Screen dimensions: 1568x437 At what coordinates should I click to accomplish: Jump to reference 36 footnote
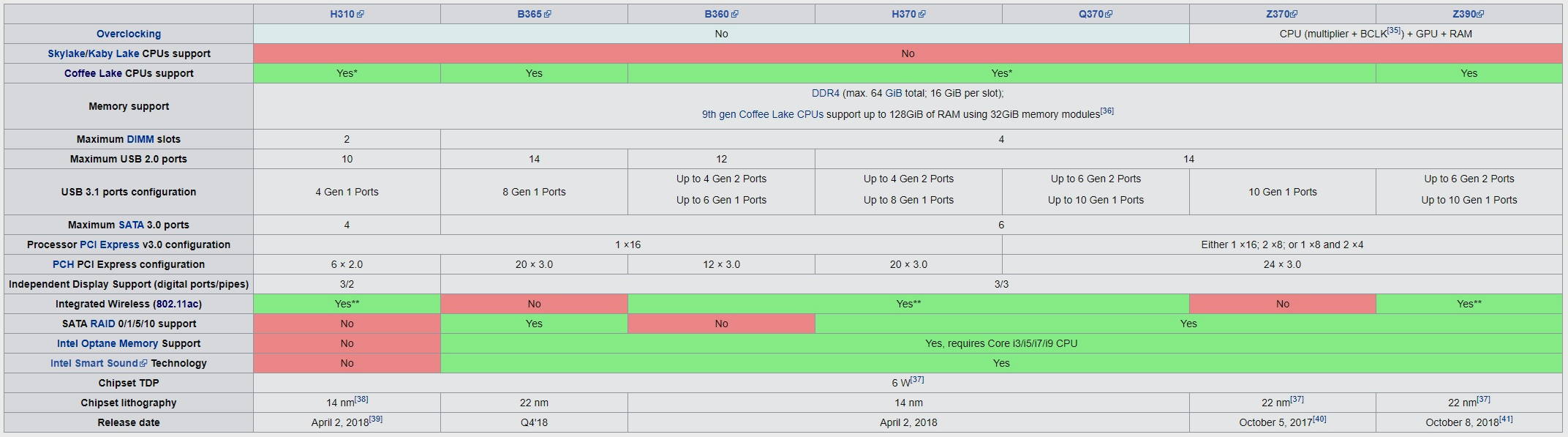pos(1107,111)
